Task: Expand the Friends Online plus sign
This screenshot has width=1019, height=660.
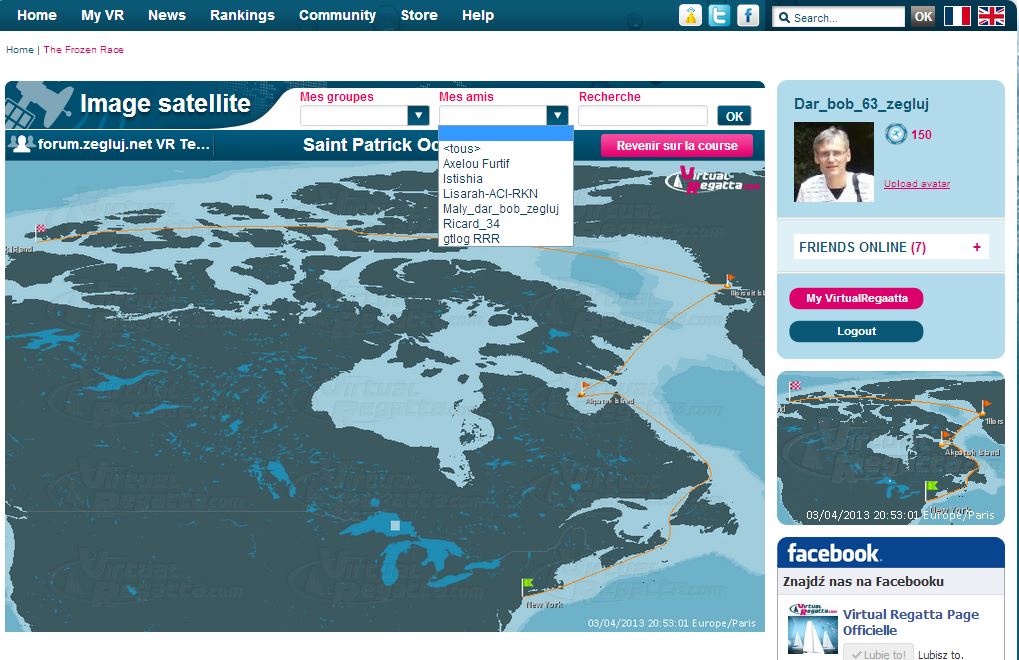Action: [976, 247]
